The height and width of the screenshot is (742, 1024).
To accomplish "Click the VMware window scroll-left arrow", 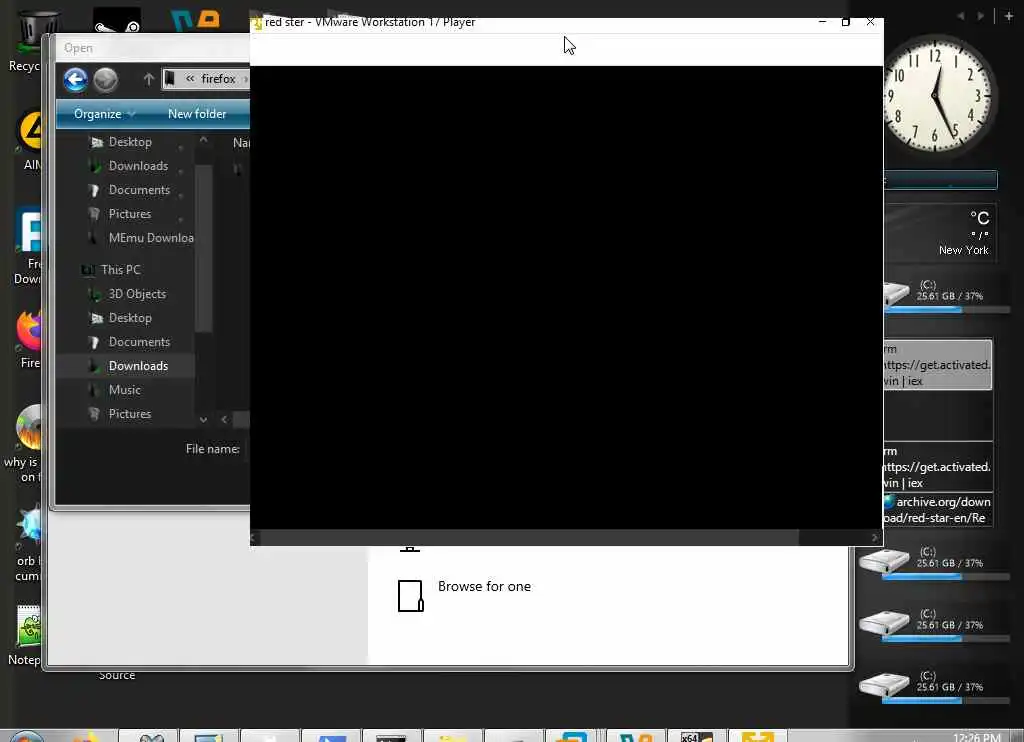I will [254, 538].
